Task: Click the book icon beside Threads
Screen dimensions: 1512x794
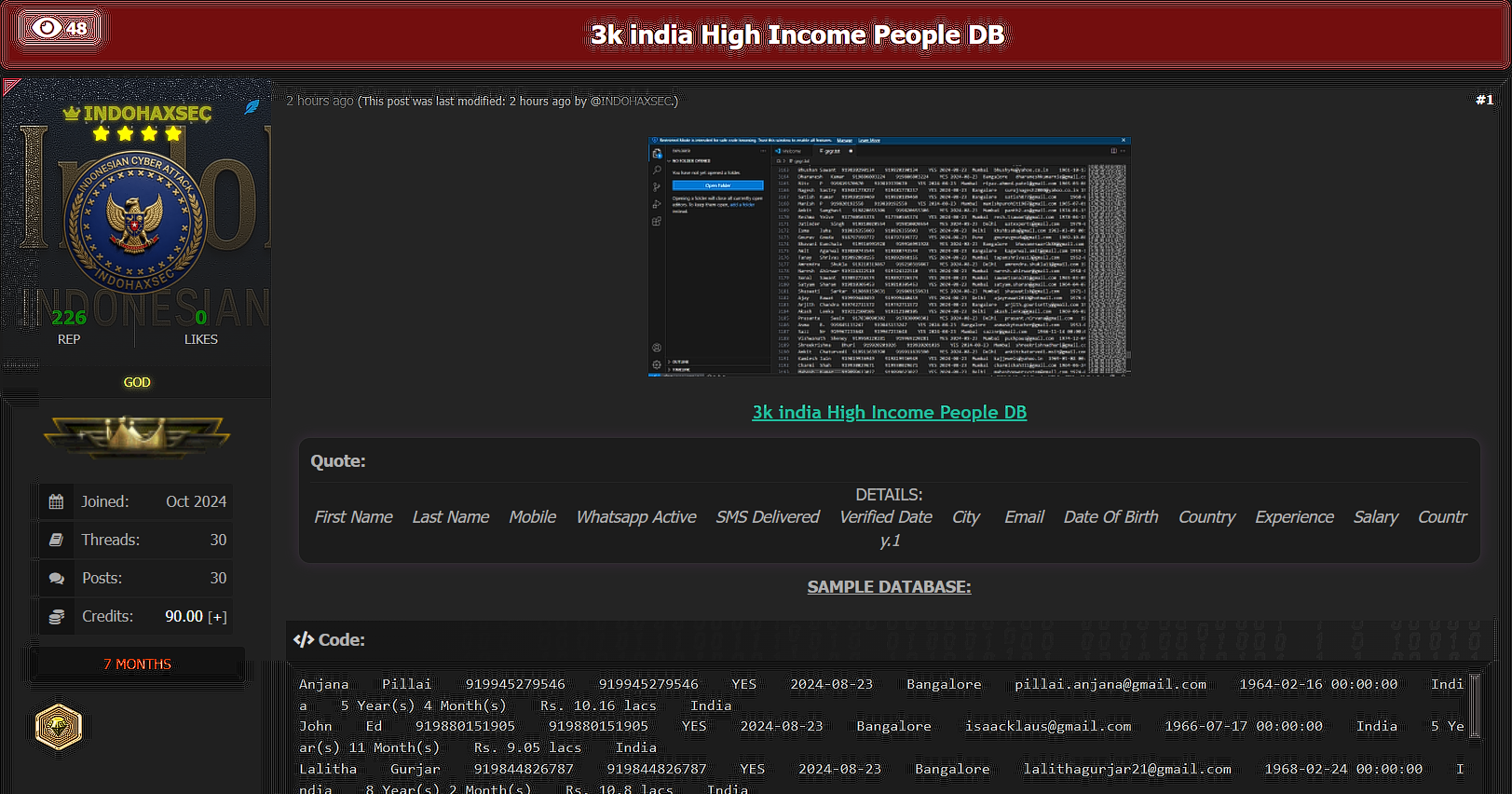Action: click(x=56, y=540)
